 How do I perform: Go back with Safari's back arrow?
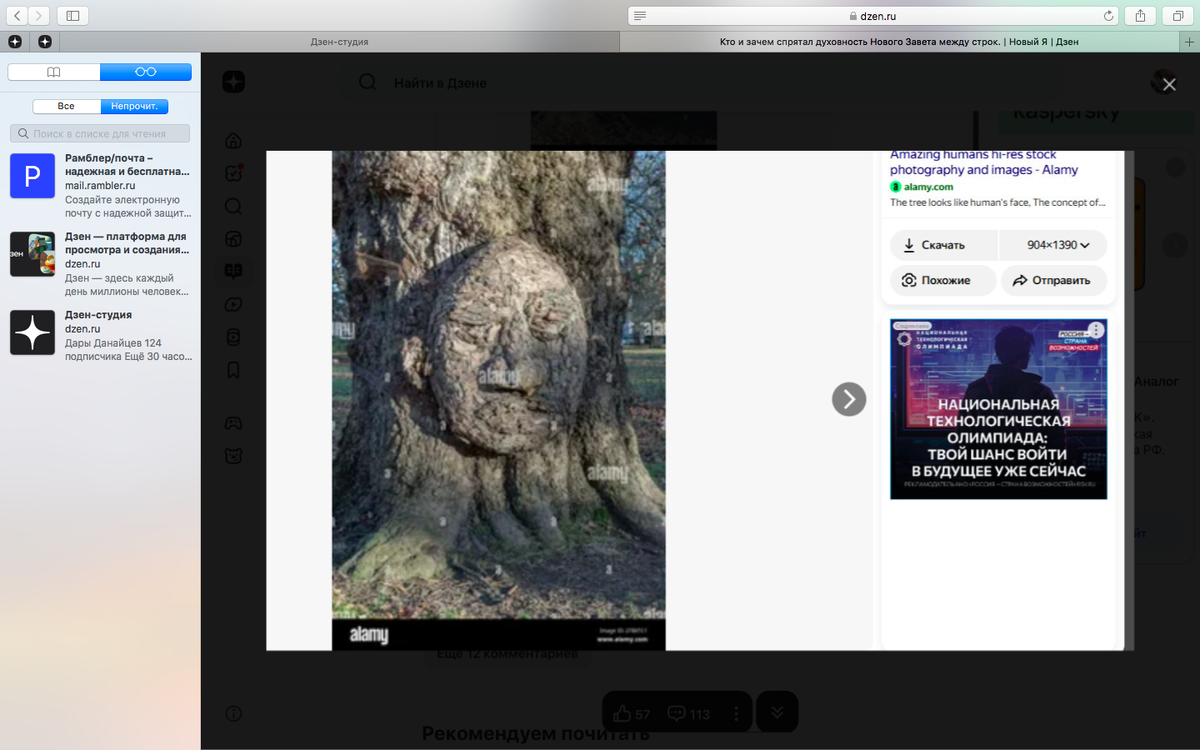coord(18,16)
